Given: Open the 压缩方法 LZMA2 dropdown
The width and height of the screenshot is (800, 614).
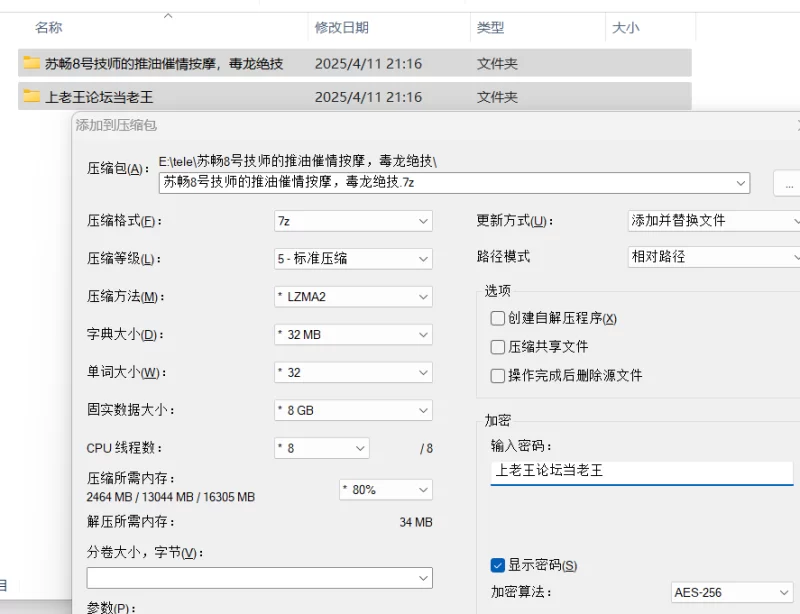Looking at the screenshot, I should coord(353,297).
